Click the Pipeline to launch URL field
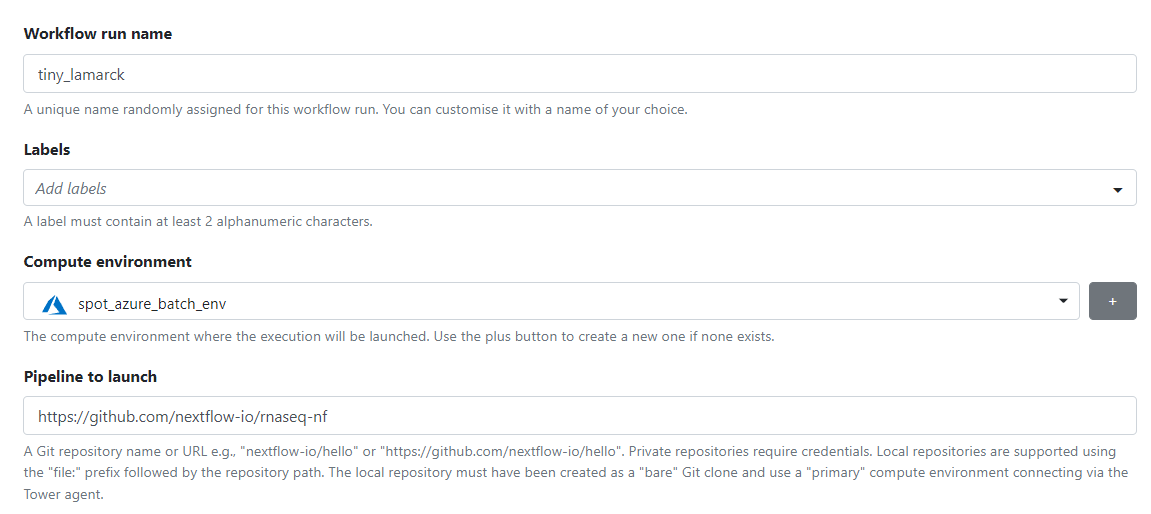Screen dimensions: 1151x514 click(x=580, y=416)
